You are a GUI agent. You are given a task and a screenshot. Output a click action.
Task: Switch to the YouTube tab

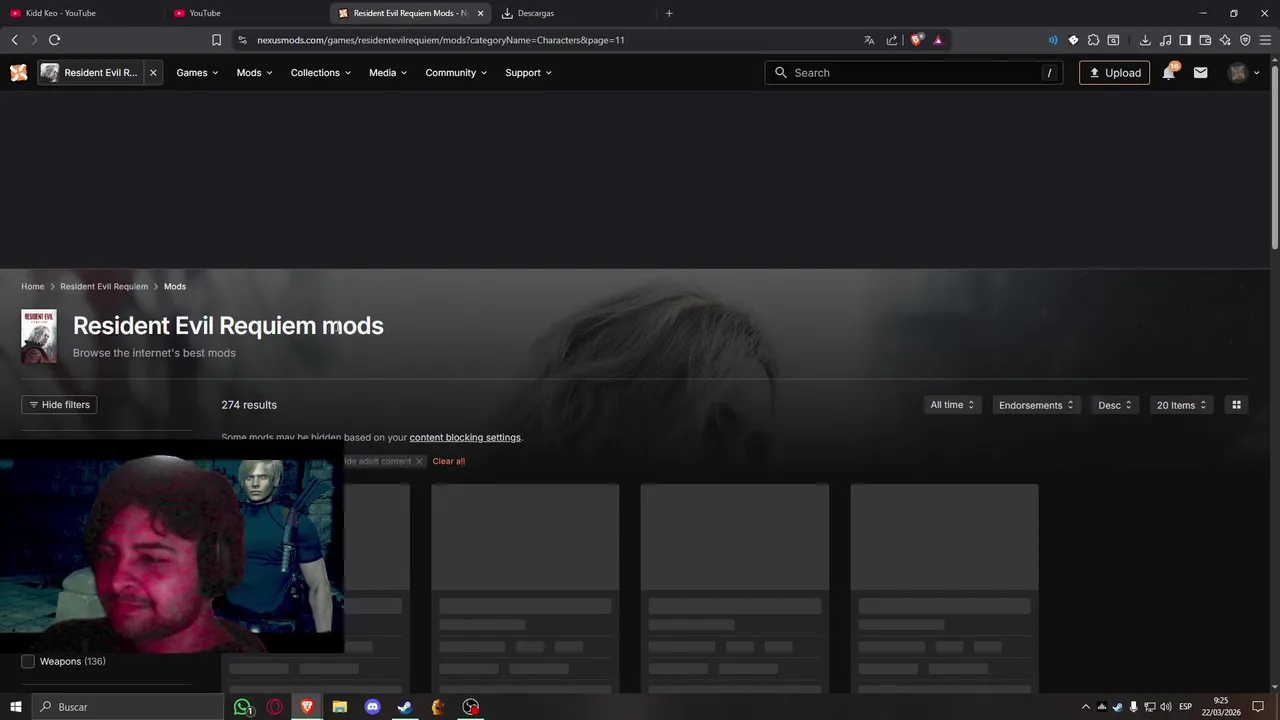[x=246, y=13]
